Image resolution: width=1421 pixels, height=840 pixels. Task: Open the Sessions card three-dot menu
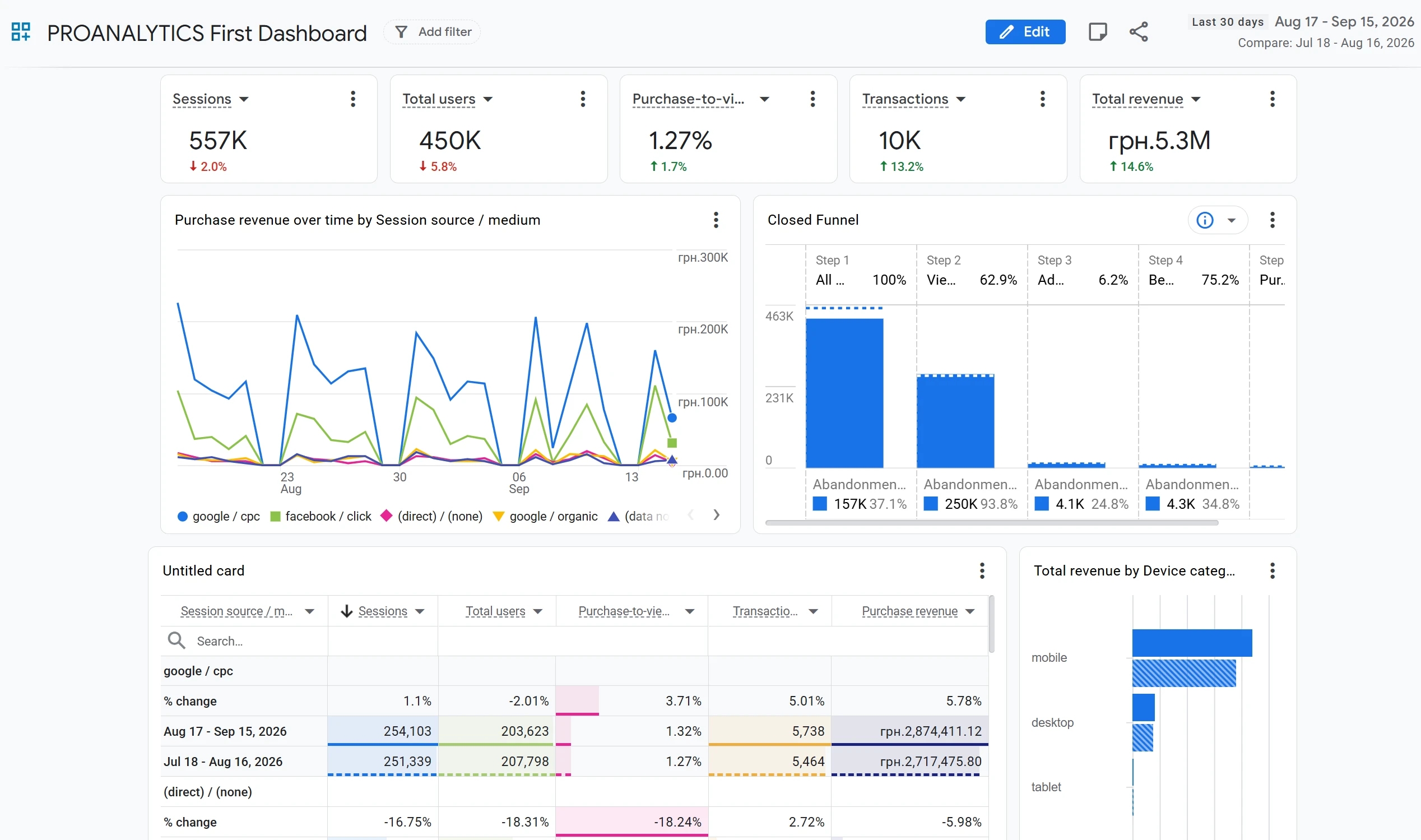tap(353, 99)
